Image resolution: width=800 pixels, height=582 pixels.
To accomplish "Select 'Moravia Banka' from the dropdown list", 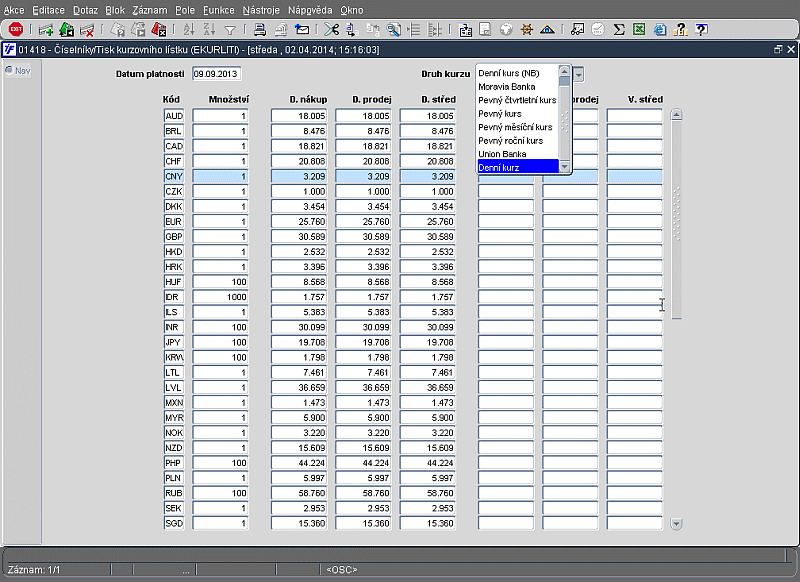I will (507, 87).
